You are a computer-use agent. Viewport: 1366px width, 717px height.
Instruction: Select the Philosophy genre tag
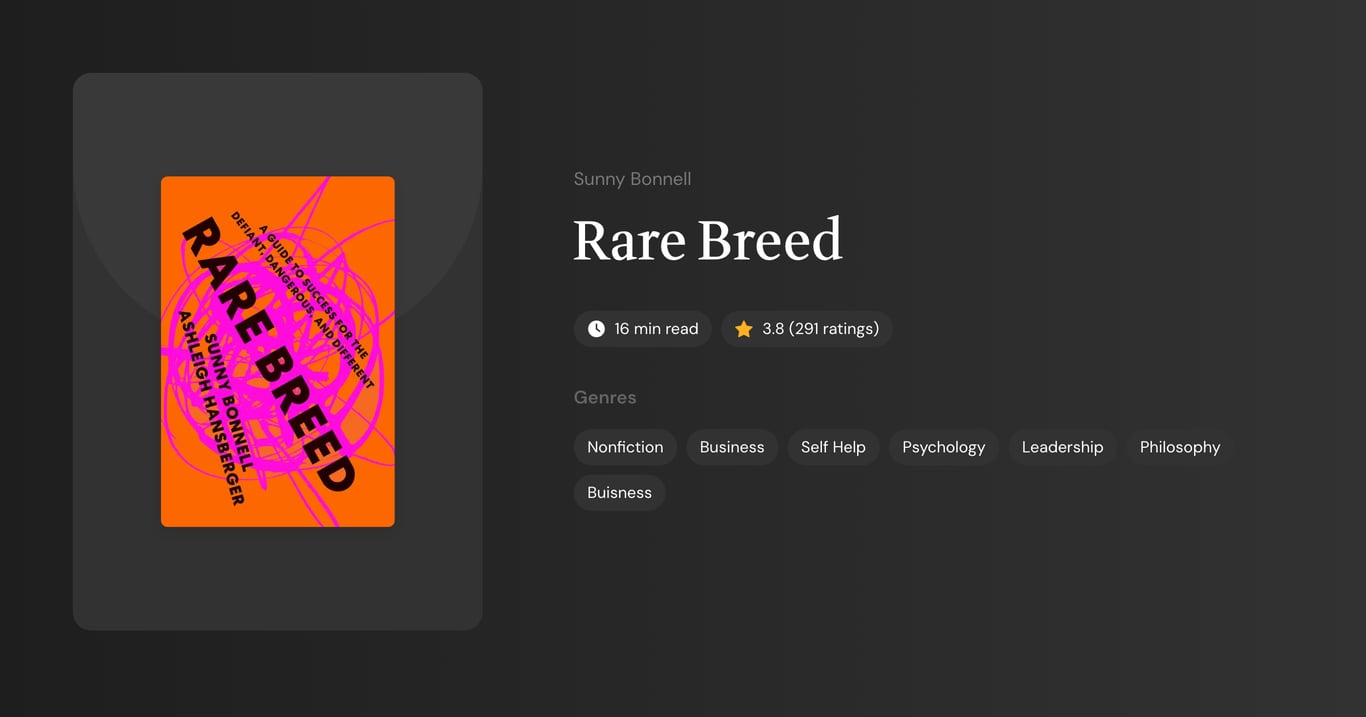click(1179, 447)
